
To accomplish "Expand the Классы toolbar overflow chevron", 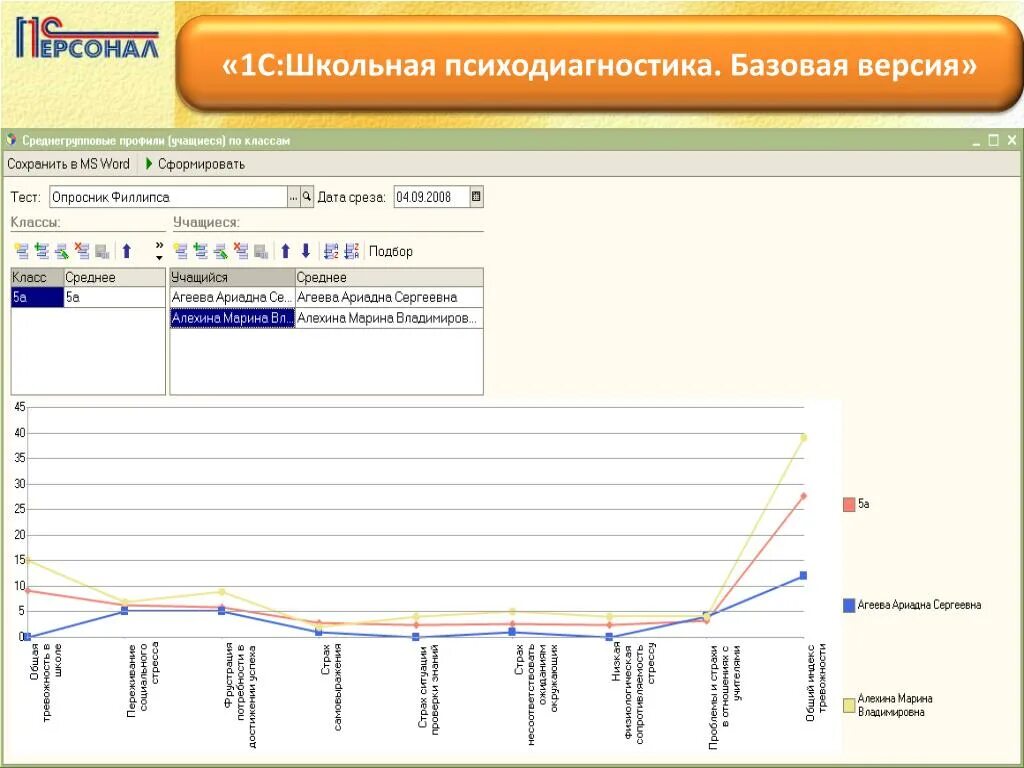I will coord(159,251).
